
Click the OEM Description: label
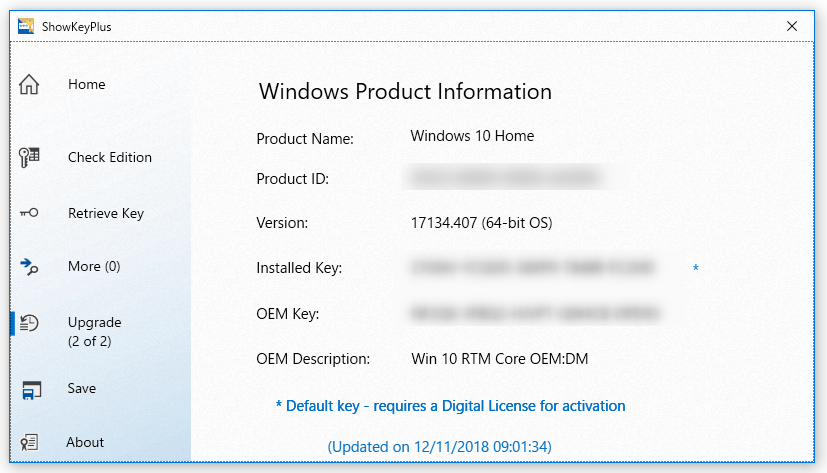(x=313, y=359)
